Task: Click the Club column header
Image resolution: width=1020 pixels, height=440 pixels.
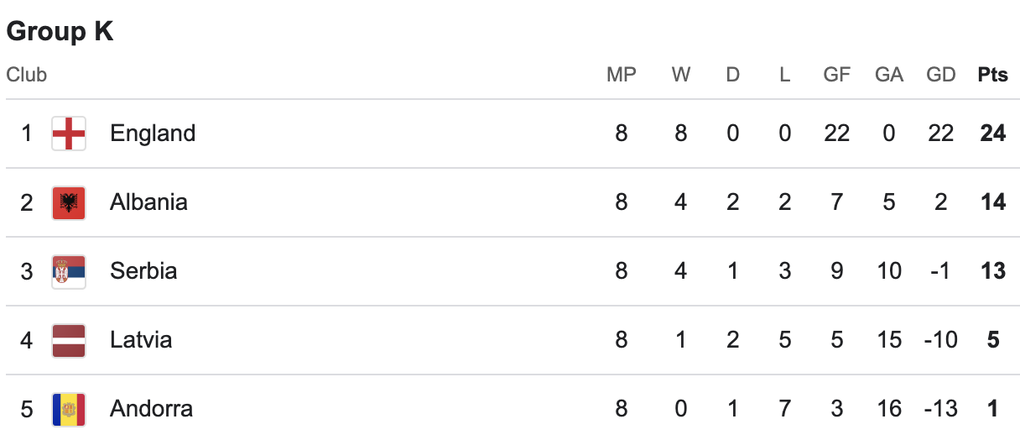Action: coord(27,75)
